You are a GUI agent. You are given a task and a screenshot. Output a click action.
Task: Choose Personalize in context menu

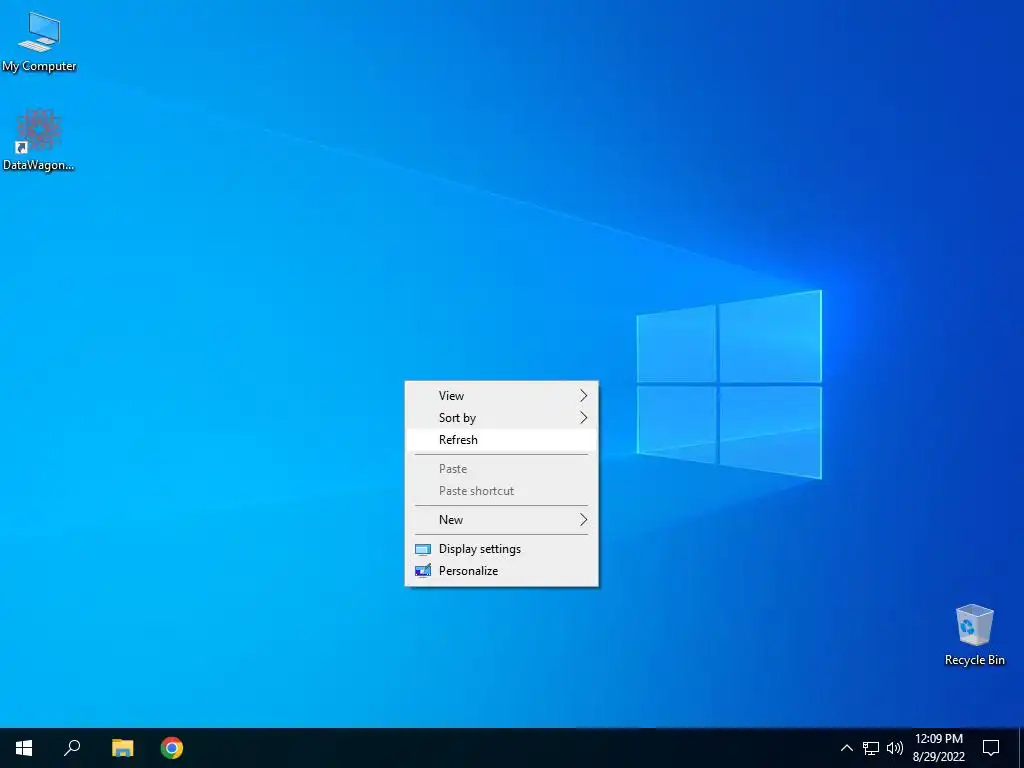click(x=502, y=571)
